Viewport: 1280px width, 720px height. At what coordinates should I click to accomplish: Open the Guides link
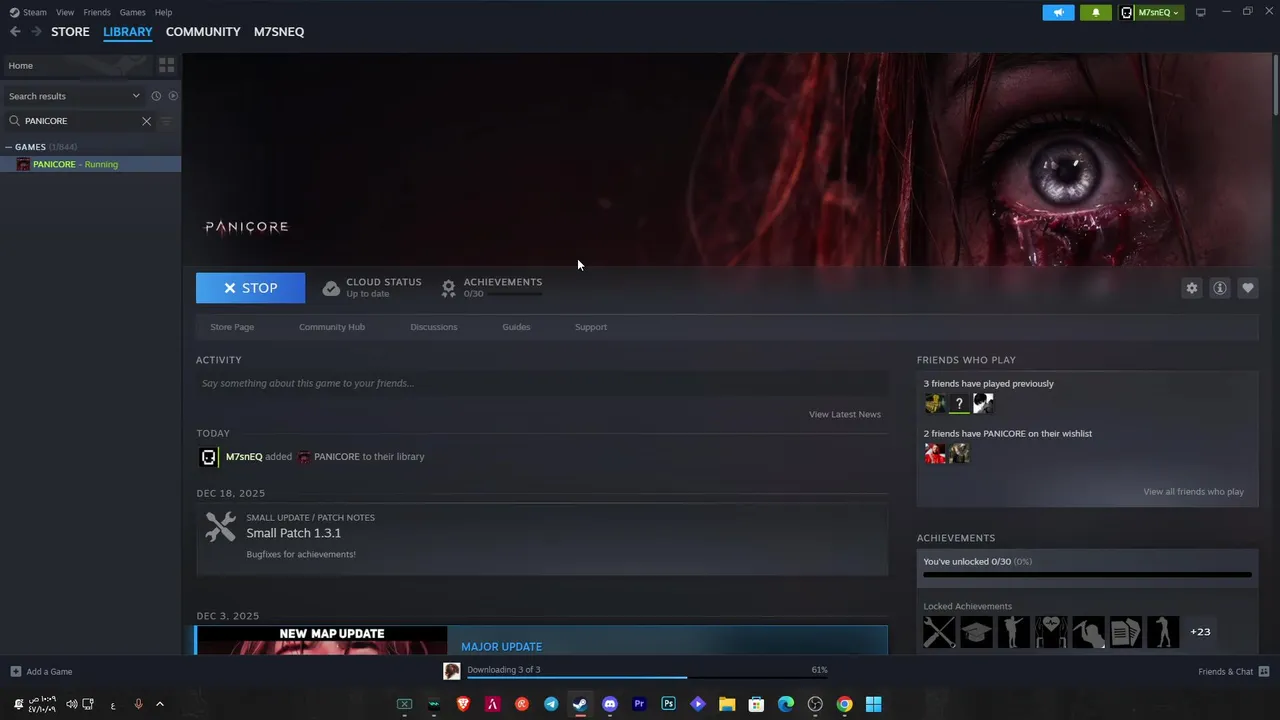click(516, 327)
